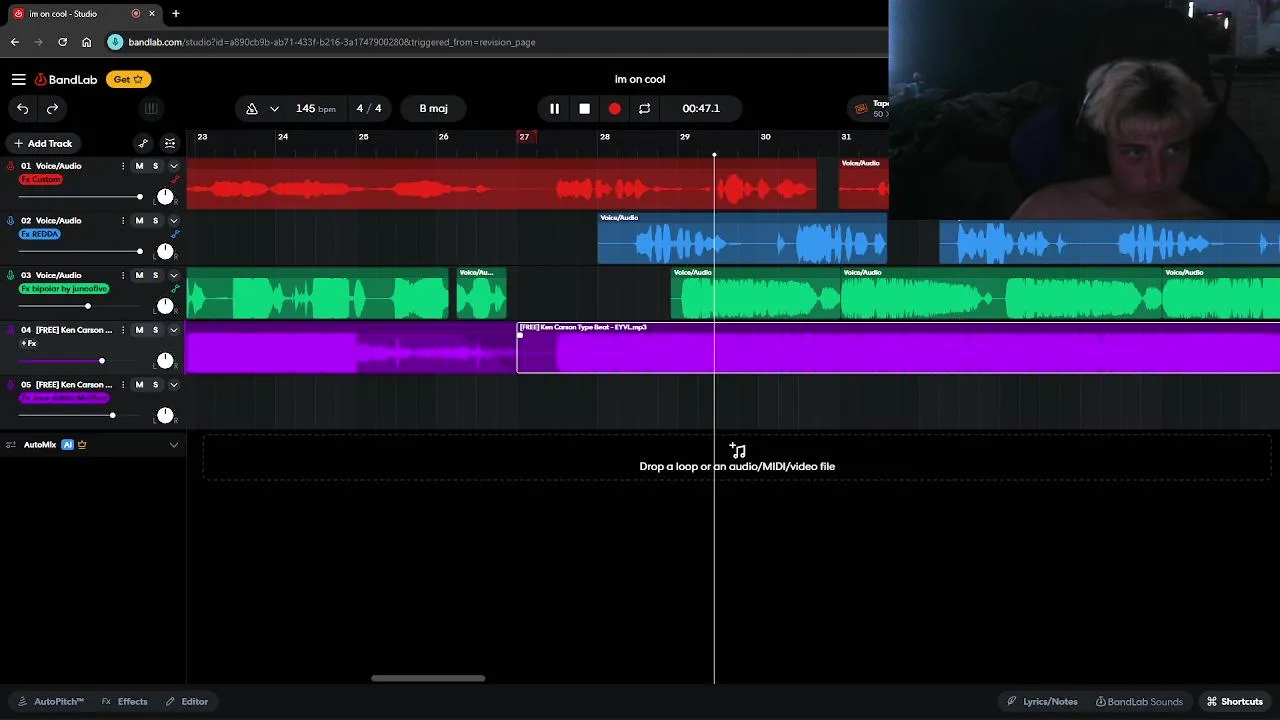Stop playback

pos(584,108)
